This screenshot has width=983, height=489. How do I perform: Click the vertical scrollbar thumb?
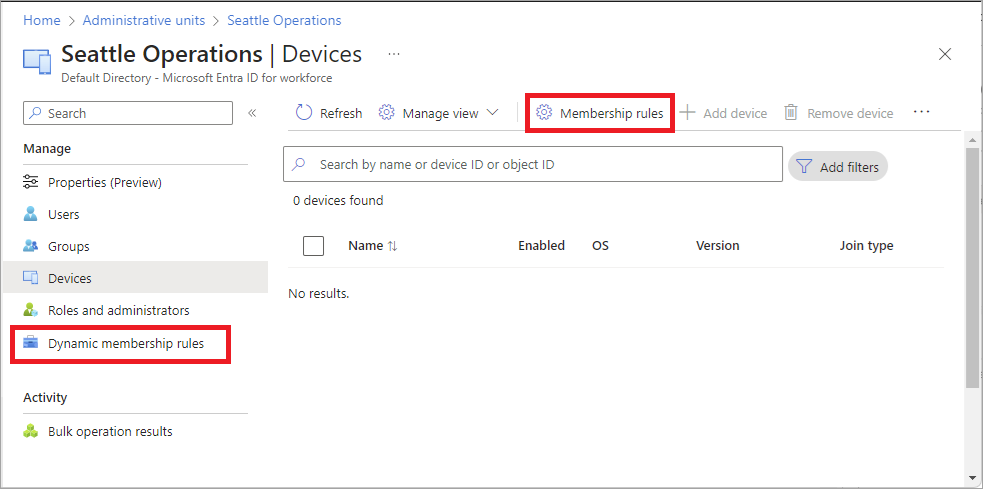[971, 265]
